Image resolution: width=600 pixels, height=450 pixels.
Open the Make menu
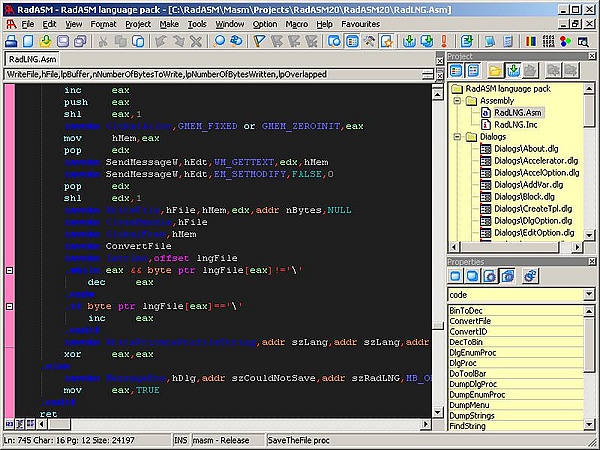(x=169, y=22)
